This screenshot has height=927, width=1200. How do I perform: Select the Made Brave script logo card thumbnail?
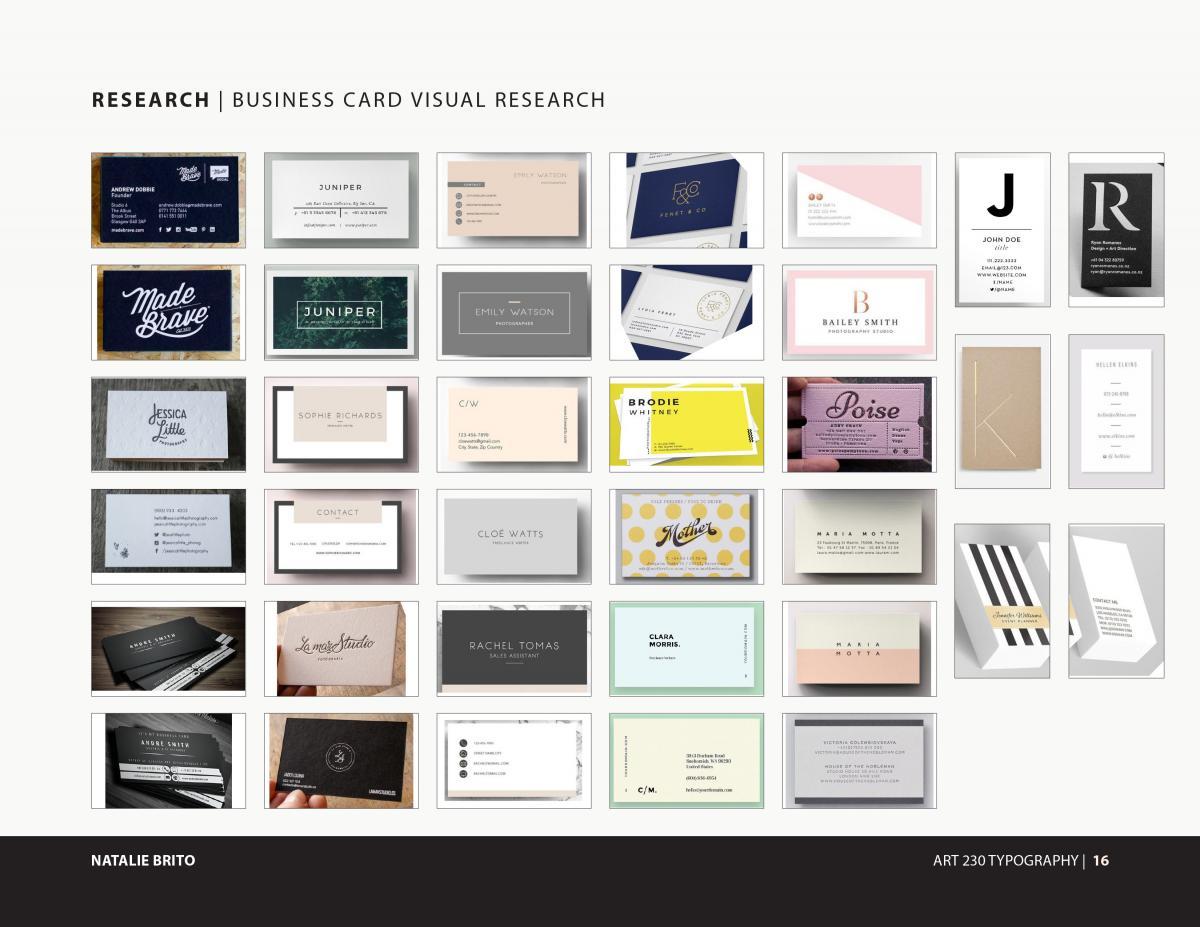[x=167, y=311]
